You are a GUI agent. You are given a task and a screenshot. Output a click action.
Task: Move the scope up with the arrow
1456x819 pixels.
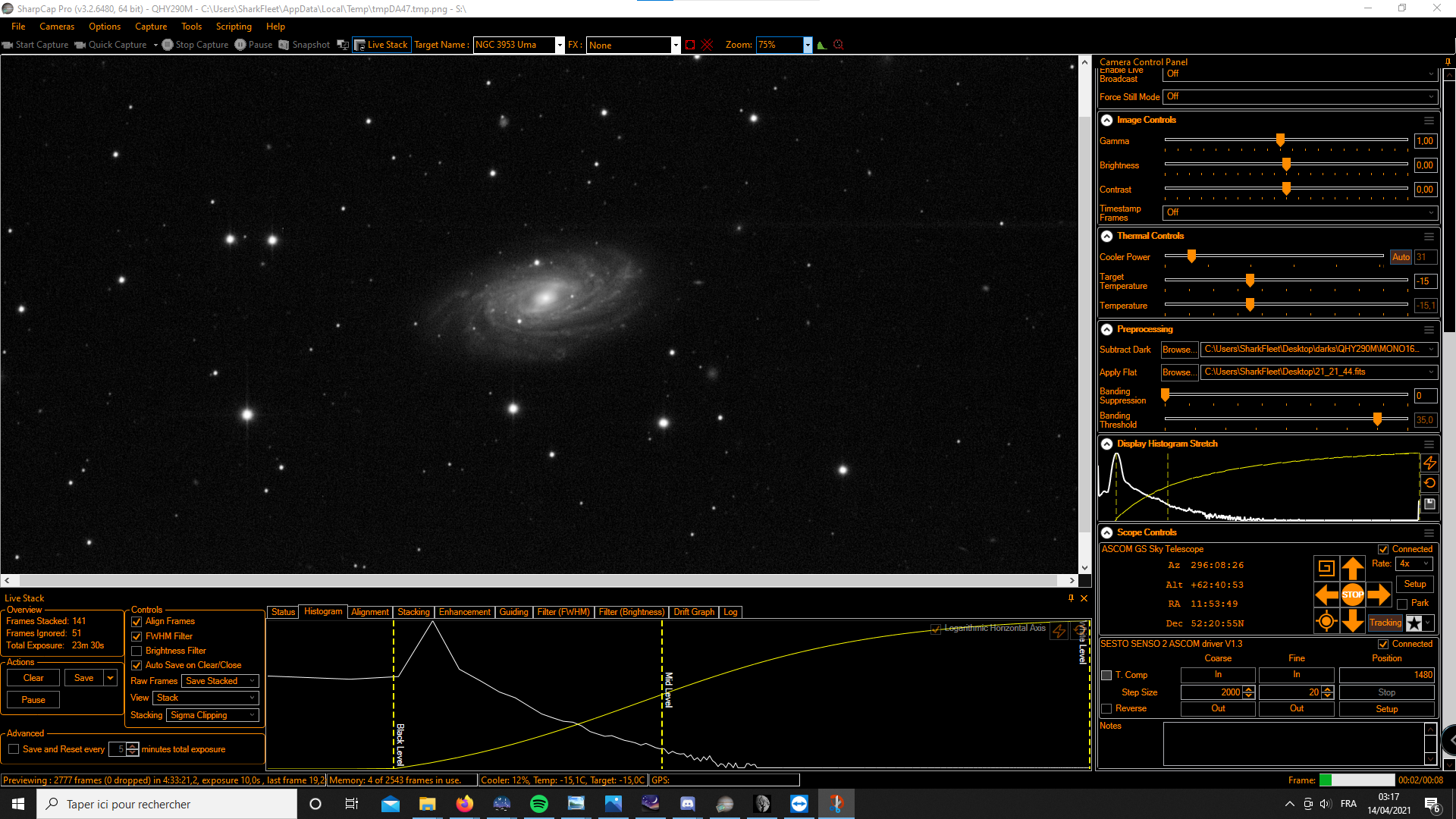1352,568
